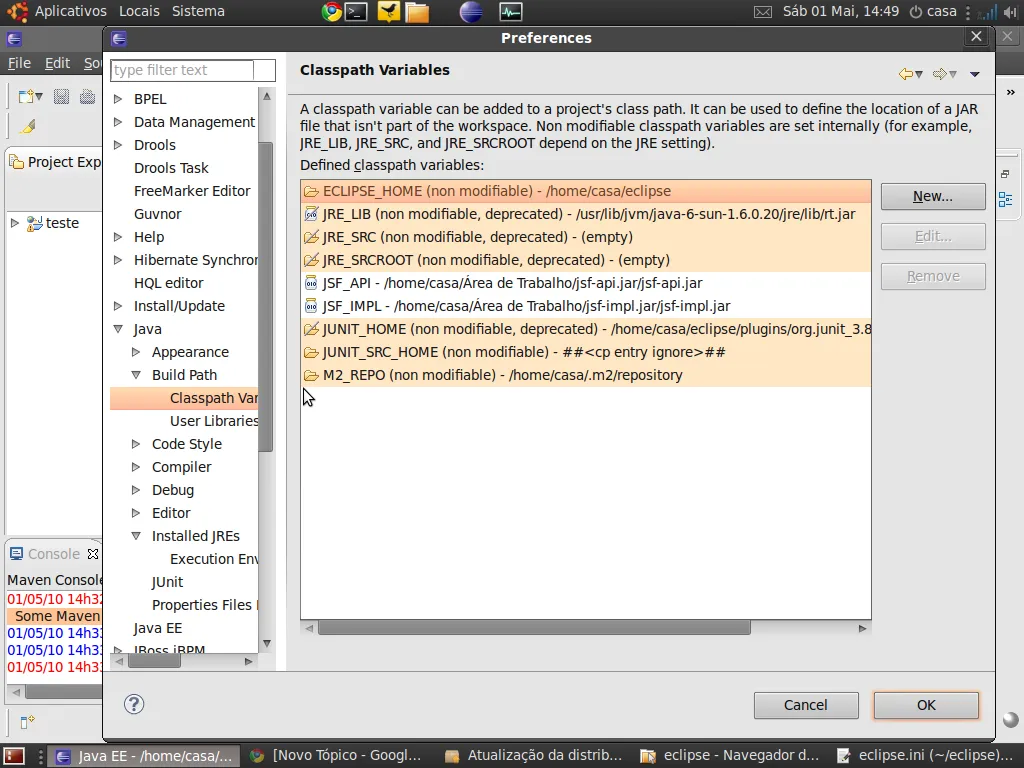Click the Ubuntu logo in top panel

(x=18, y=12)
